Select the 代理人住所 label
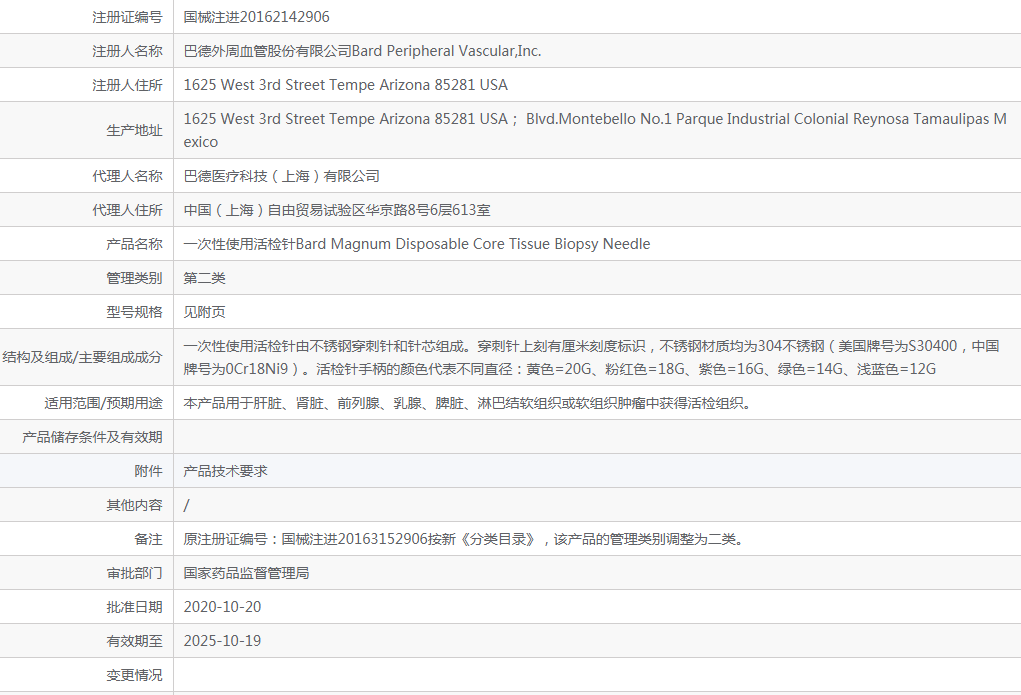Viewport: 1021px width, 695px height. pyautogui.click(x=128, y=210)
